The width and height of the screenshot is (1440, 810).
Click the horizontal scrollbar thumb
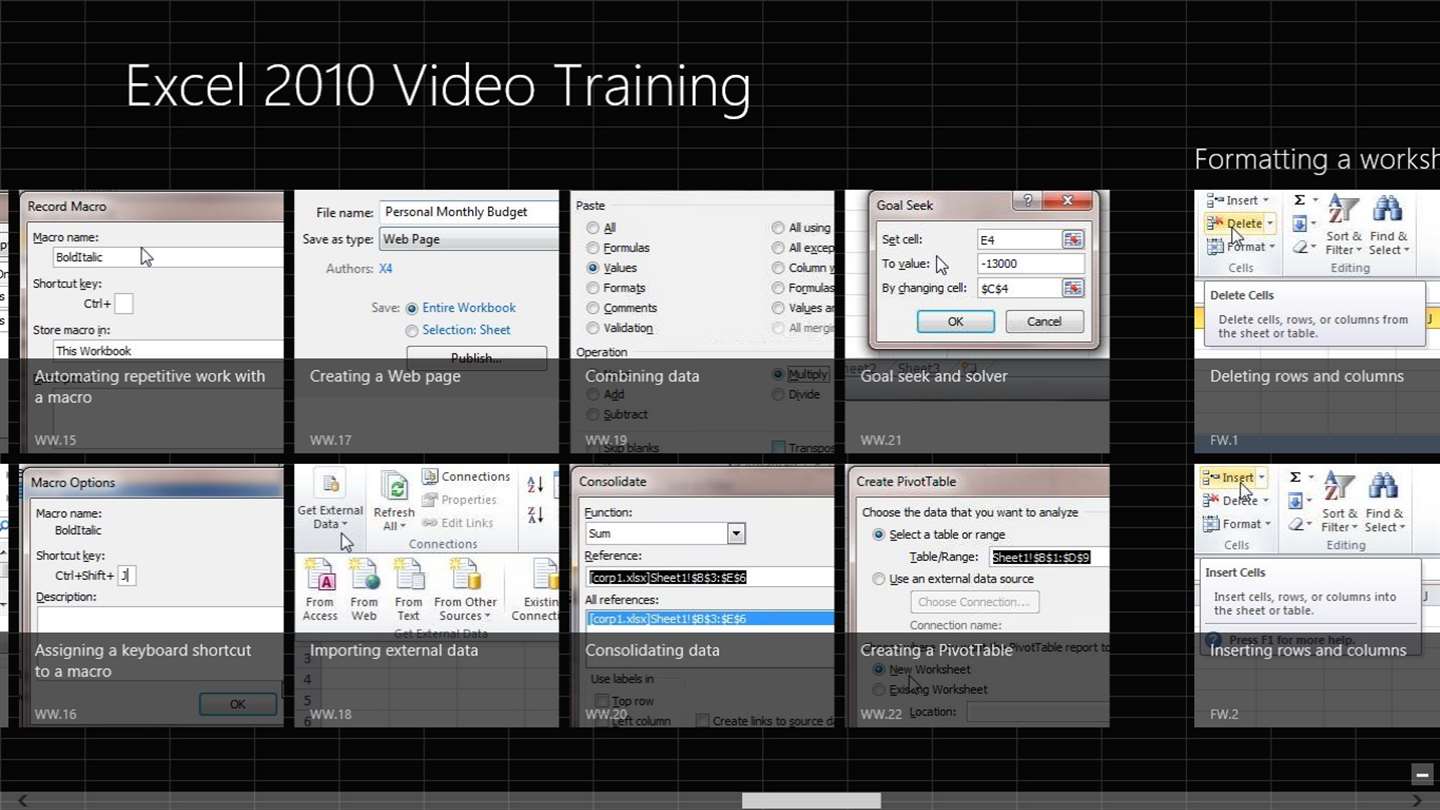pyautogui.click(x=811, y=801)
